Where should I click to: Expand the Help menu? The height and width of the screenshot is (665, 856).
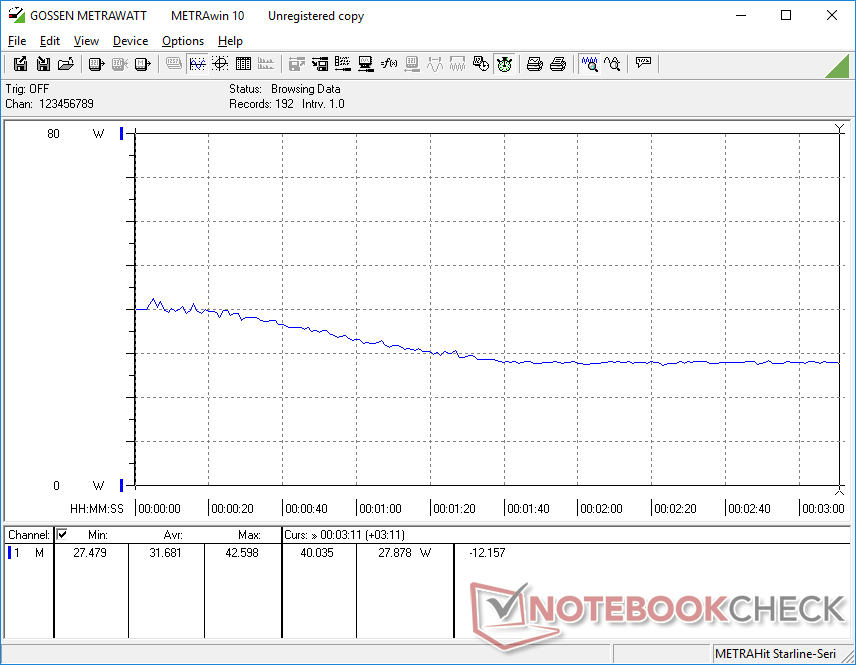click(x=230, y=41)
